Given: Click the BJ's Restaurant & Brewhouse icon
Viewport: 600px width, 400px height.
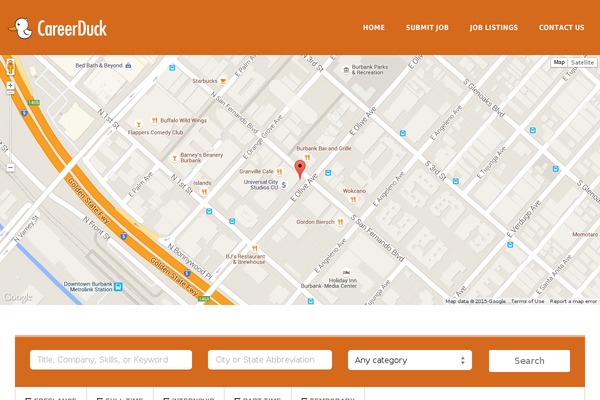Looking at the screenshot, I should 254,248.
